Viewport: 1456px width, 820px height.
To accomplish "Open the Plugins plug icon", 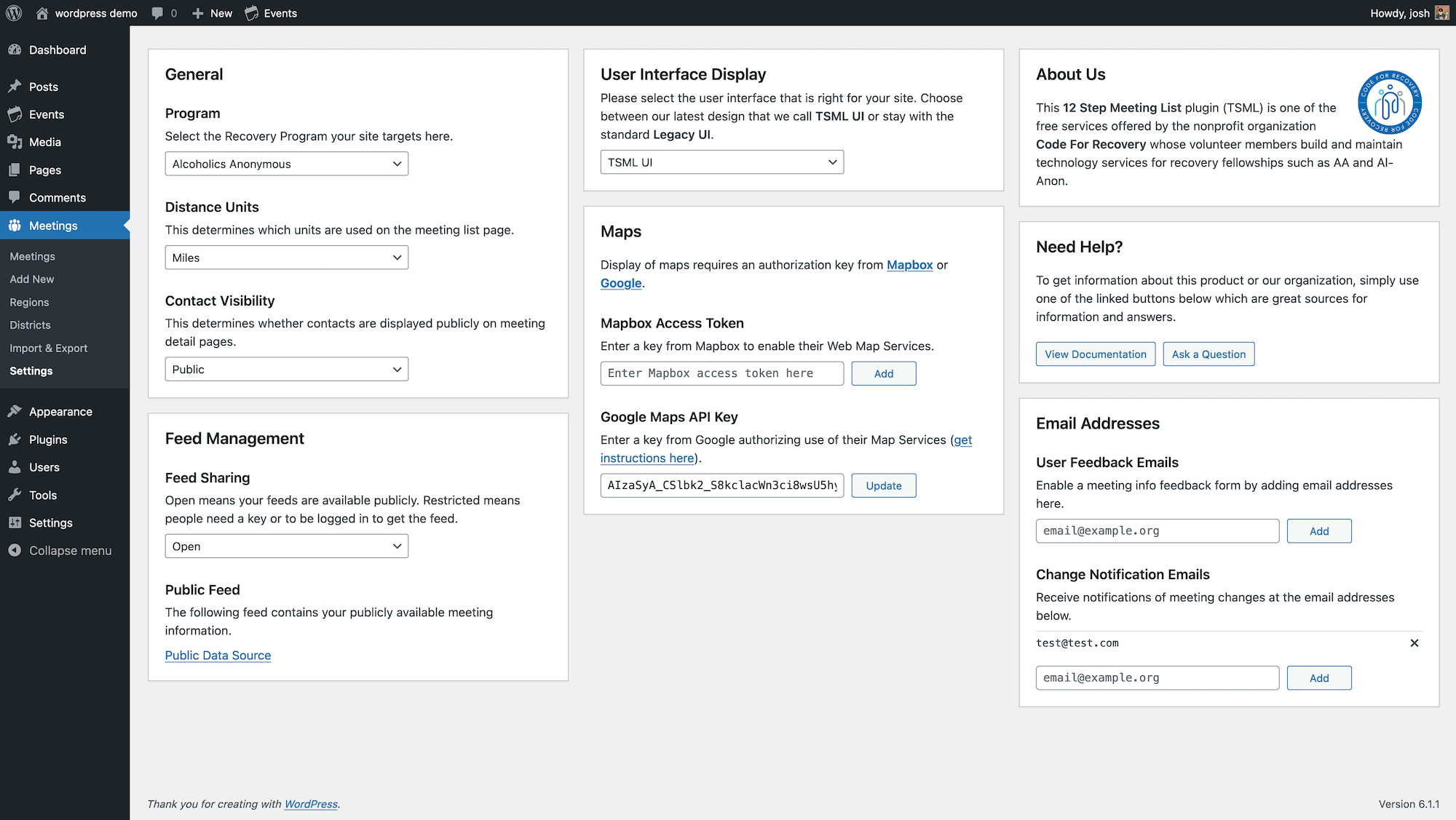I will pyautogui.click(x=16, y=439).
